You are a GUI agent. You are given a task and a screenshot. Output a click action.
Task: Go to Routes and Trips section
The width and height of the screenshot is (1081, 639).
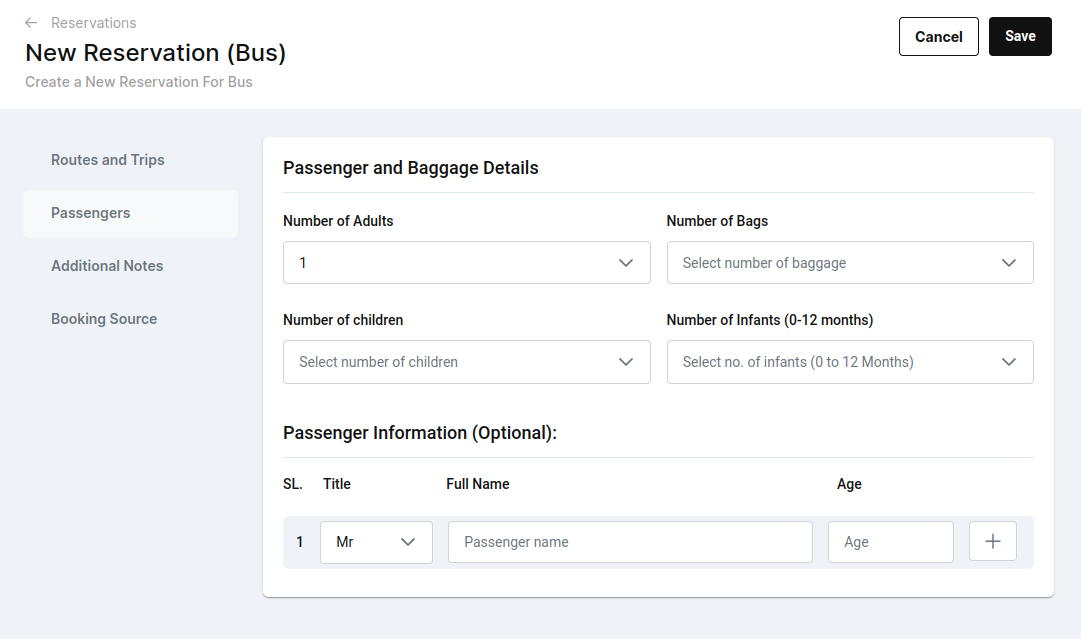[x=108, y=160]
